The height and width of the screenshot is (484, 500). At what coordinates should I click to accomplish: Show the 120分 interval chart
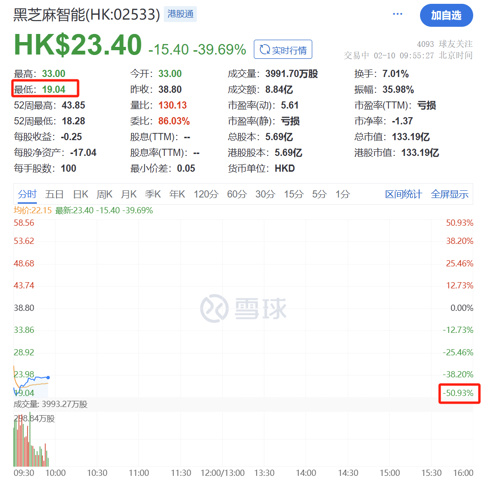pyautogui.click(x=206, y=194)
